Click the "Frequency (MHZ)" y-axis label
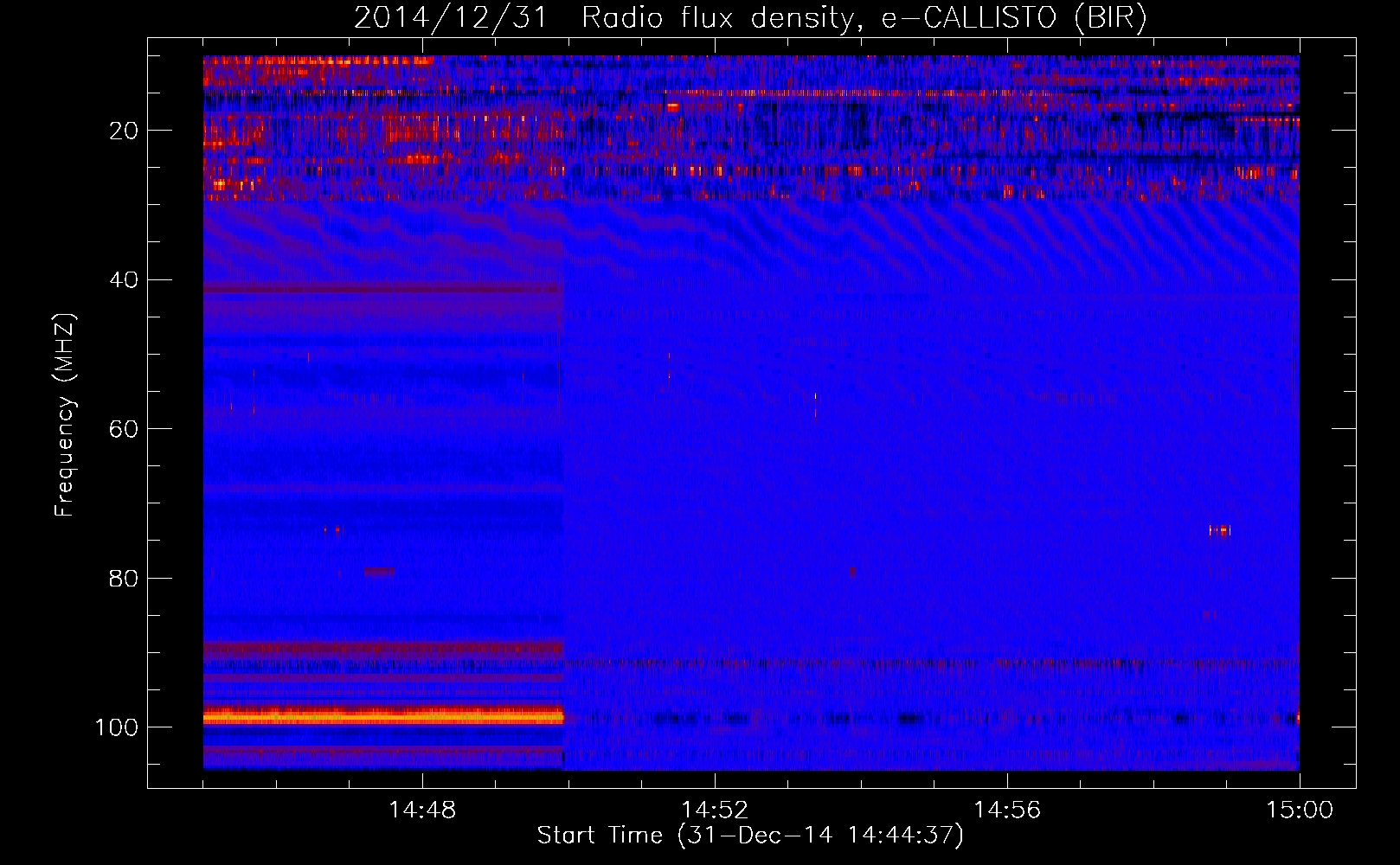The width and height of the screenshot is (1400, 865). point(65,415)
